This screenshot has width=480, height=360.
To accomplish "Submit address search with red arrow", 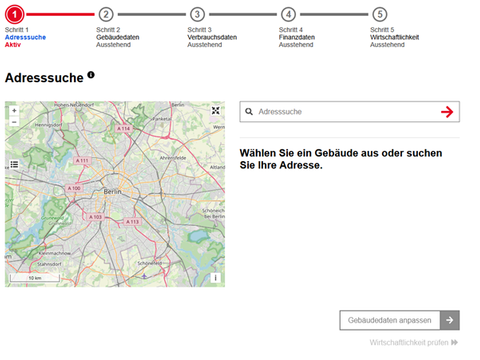I will click(447, 112).
